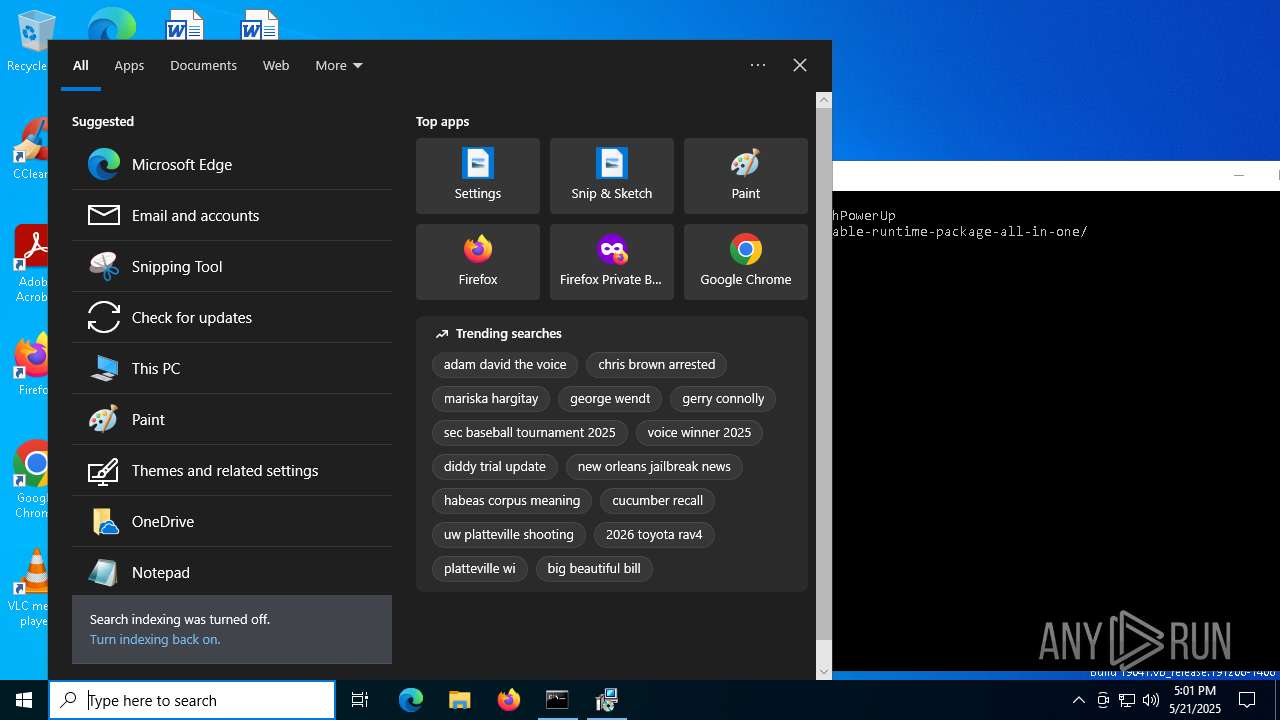Viewport: 1280px width, 720px height.
Task: Open Microsoft Edge from Suggested list
Action: [231, 165]
